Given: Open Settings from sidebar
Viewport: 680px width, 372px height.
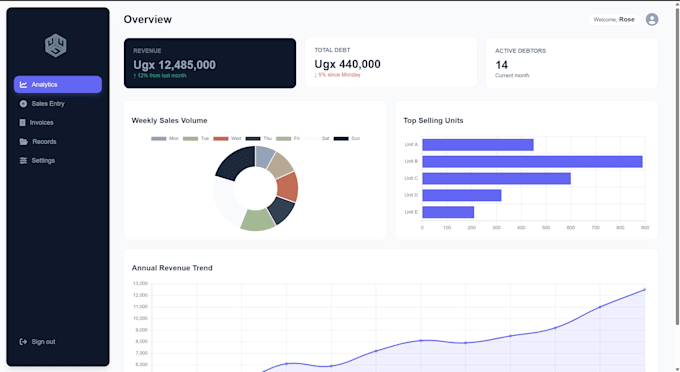Looking at the screenshot, I should 58,160.
